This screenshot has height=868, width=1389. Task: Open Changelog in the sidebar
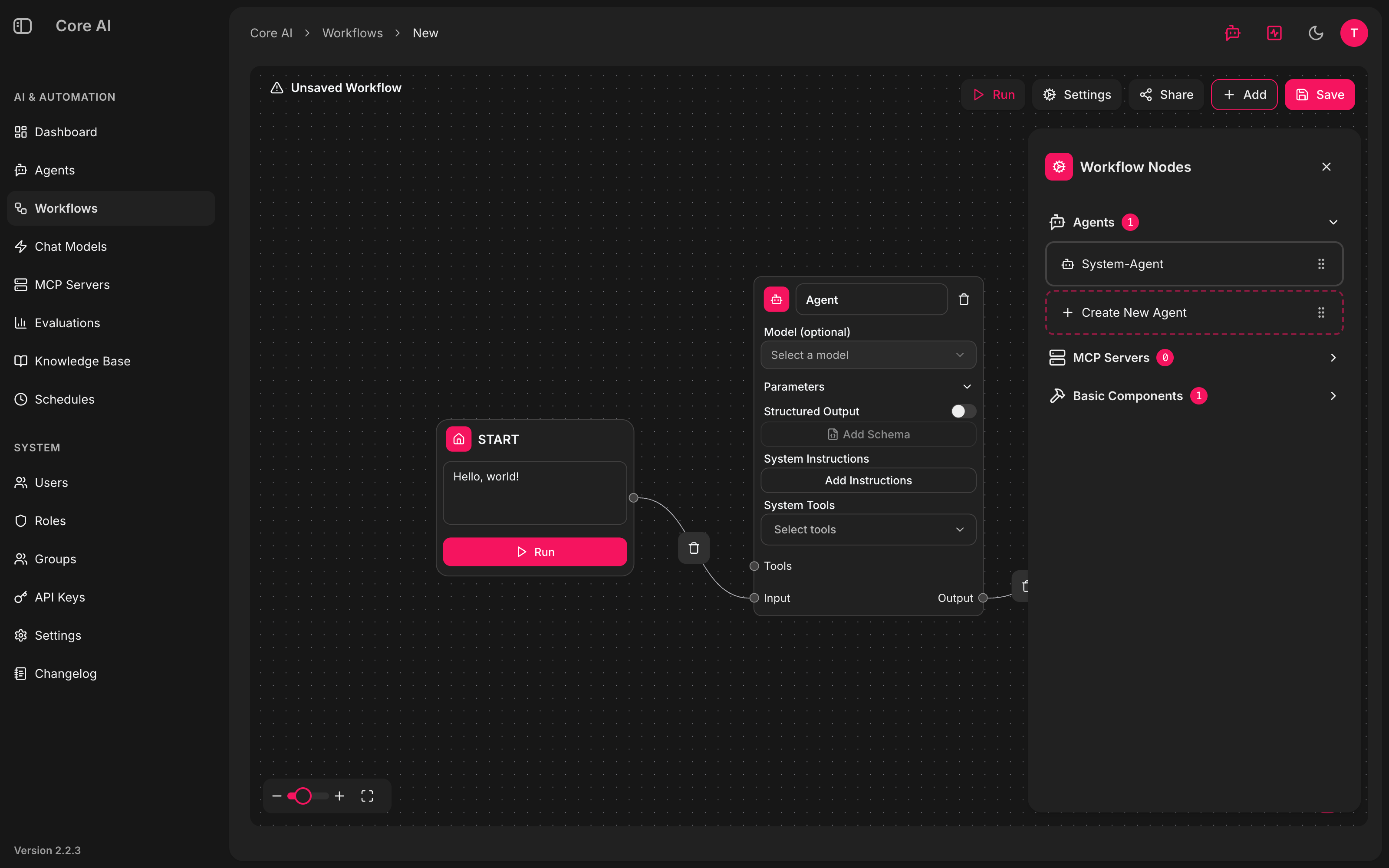[x=111, y=674]
